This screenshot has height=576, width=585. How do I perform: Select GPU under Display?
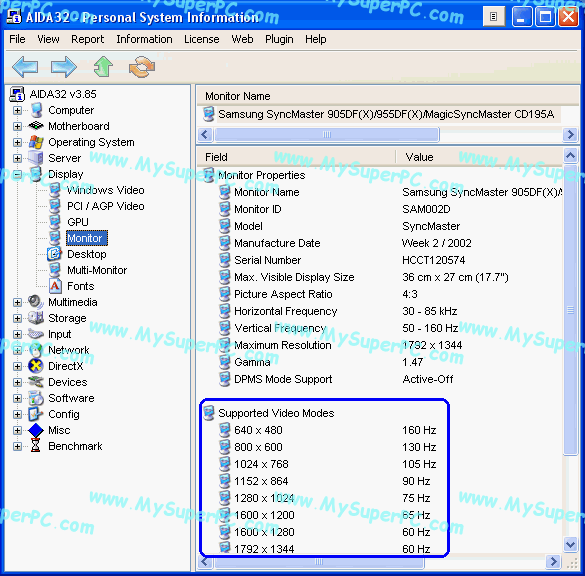[78, 222]
